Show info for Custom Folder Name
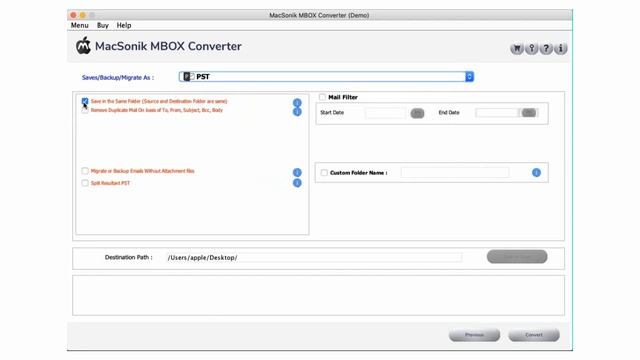The width and height of the screenshot is (640, 360). (536, 173)
